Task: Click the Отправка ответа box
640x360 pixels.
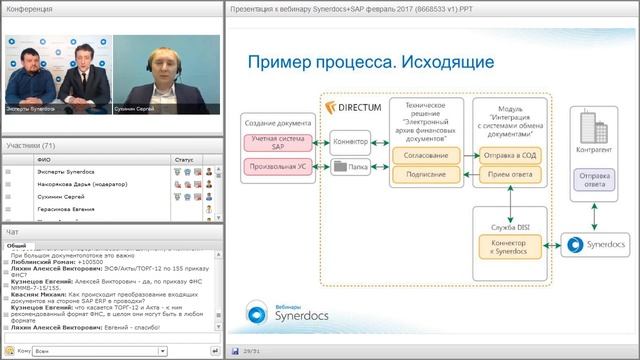Action: tap(594, 180)
